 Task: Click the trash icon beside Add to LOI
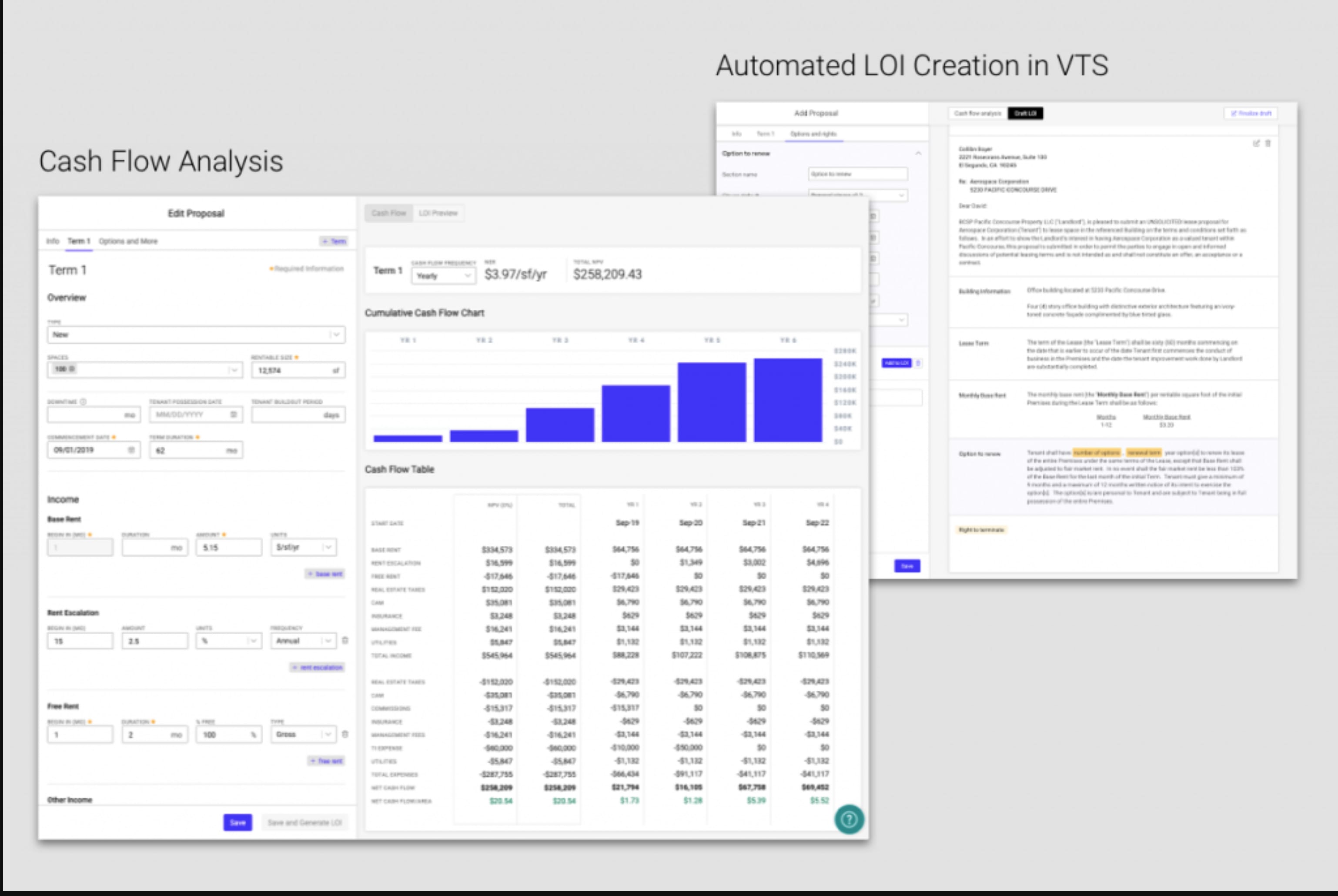(x=918, y=363)
